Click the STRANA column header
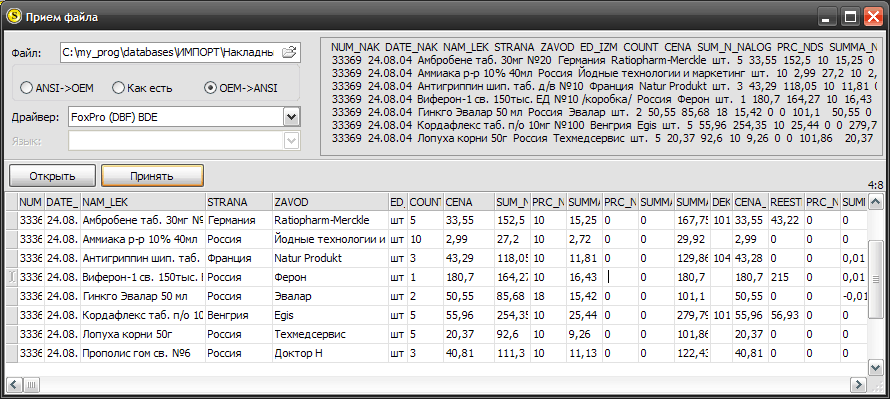Screen dimensions: 890x399 pyautogui.click(x=238, y=201)
